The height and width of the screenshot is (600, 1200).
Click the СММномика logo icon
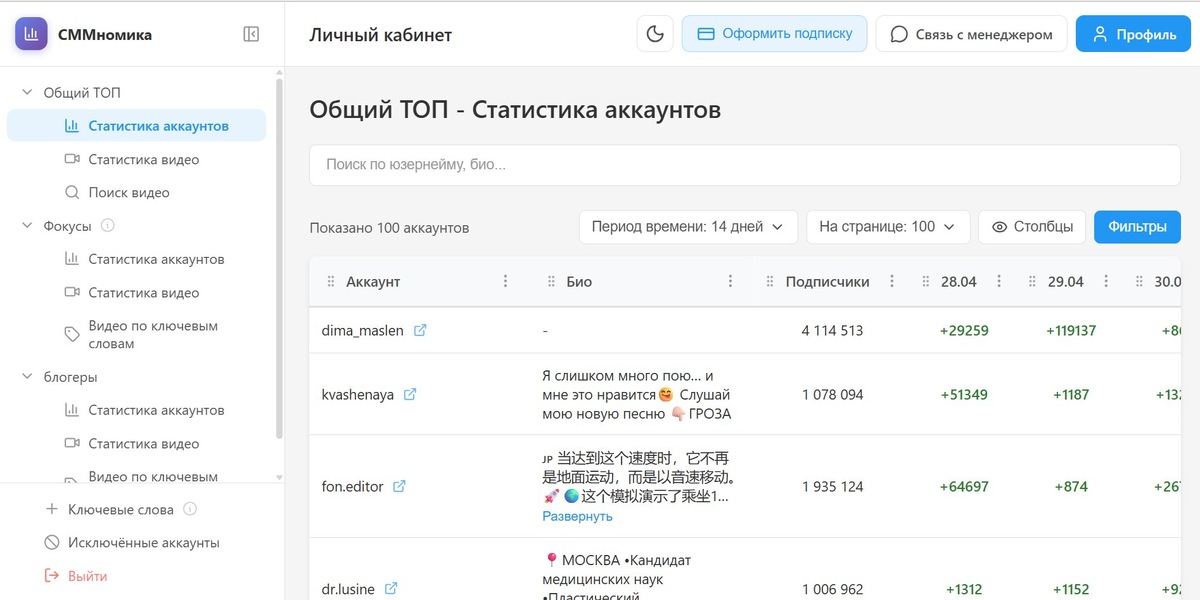(x=31, y=34)
